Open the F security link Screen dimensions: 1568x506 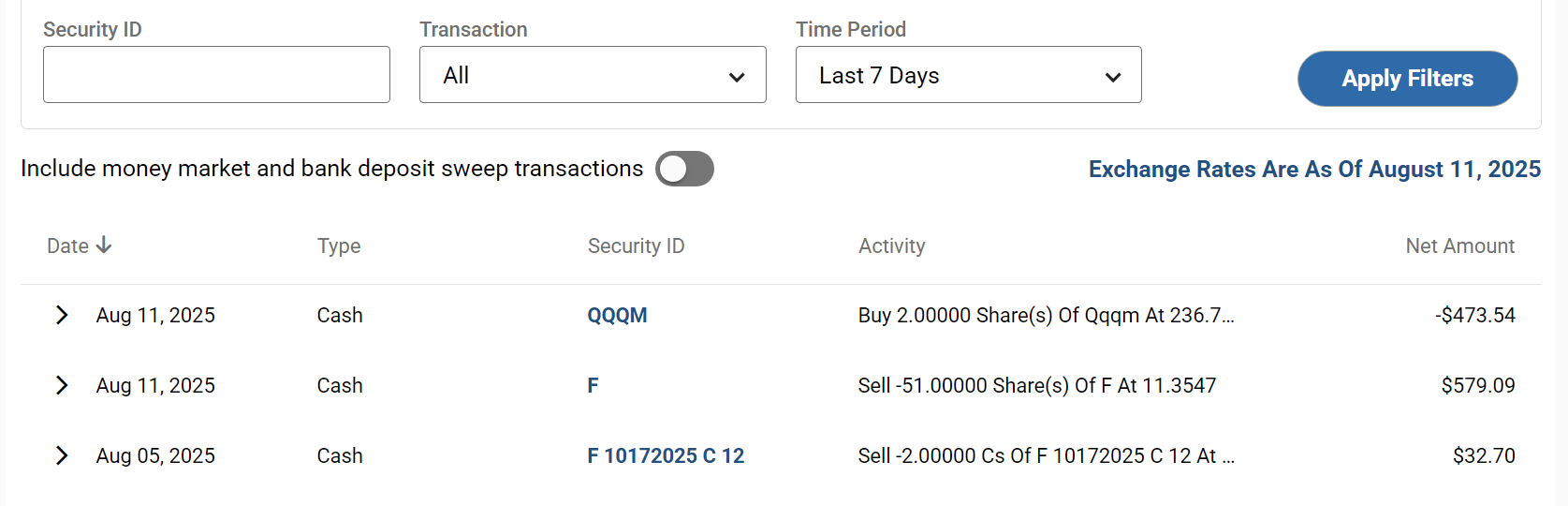593,385
